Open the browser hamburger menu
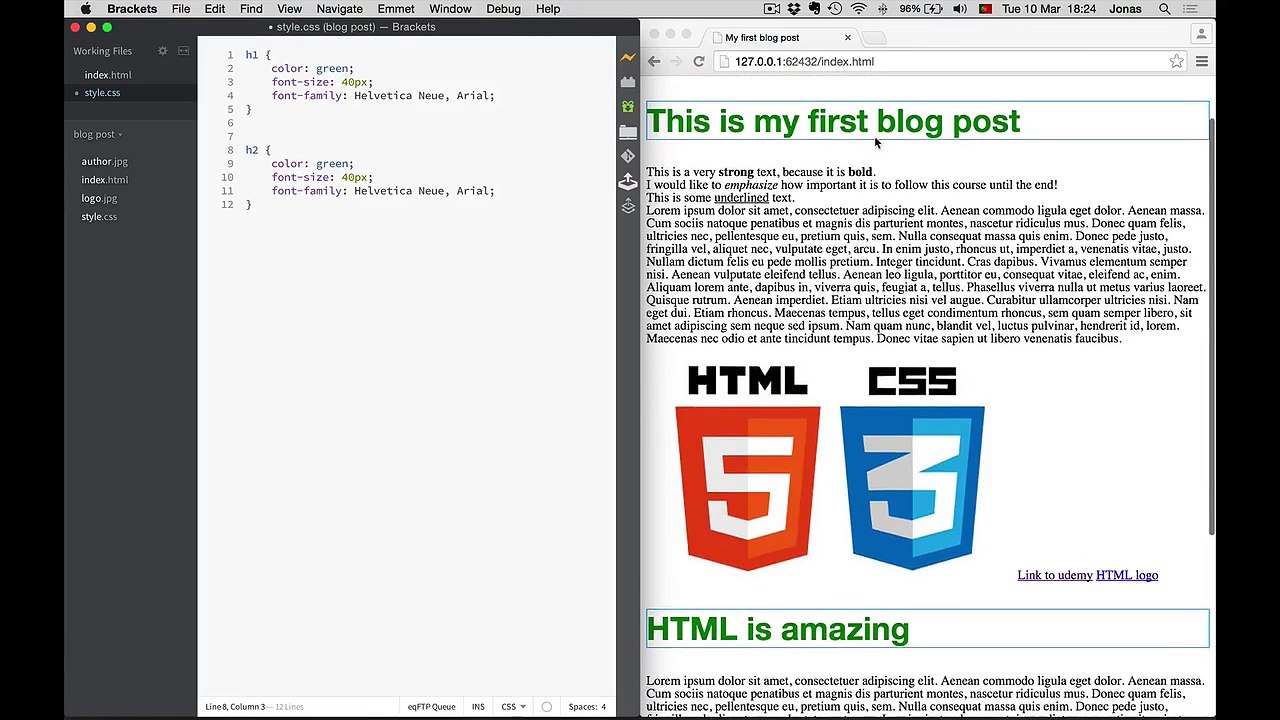This screenshot has height=720, width=1280. tap(1202, 61)
